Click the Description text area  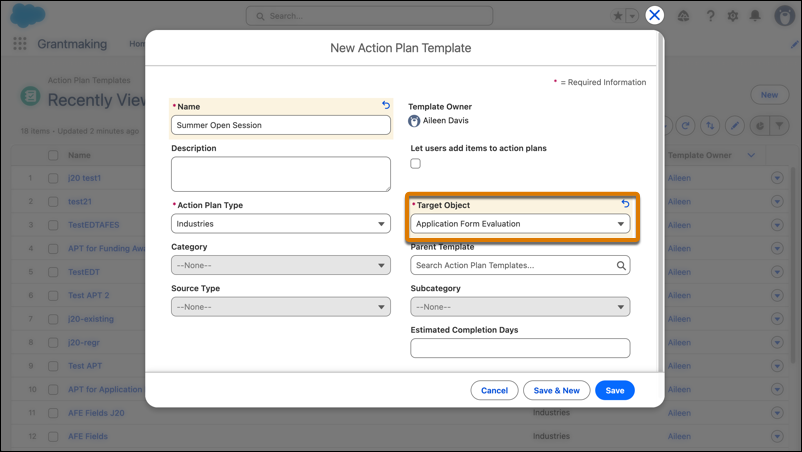pyautogui.click(x=281, y=174)
